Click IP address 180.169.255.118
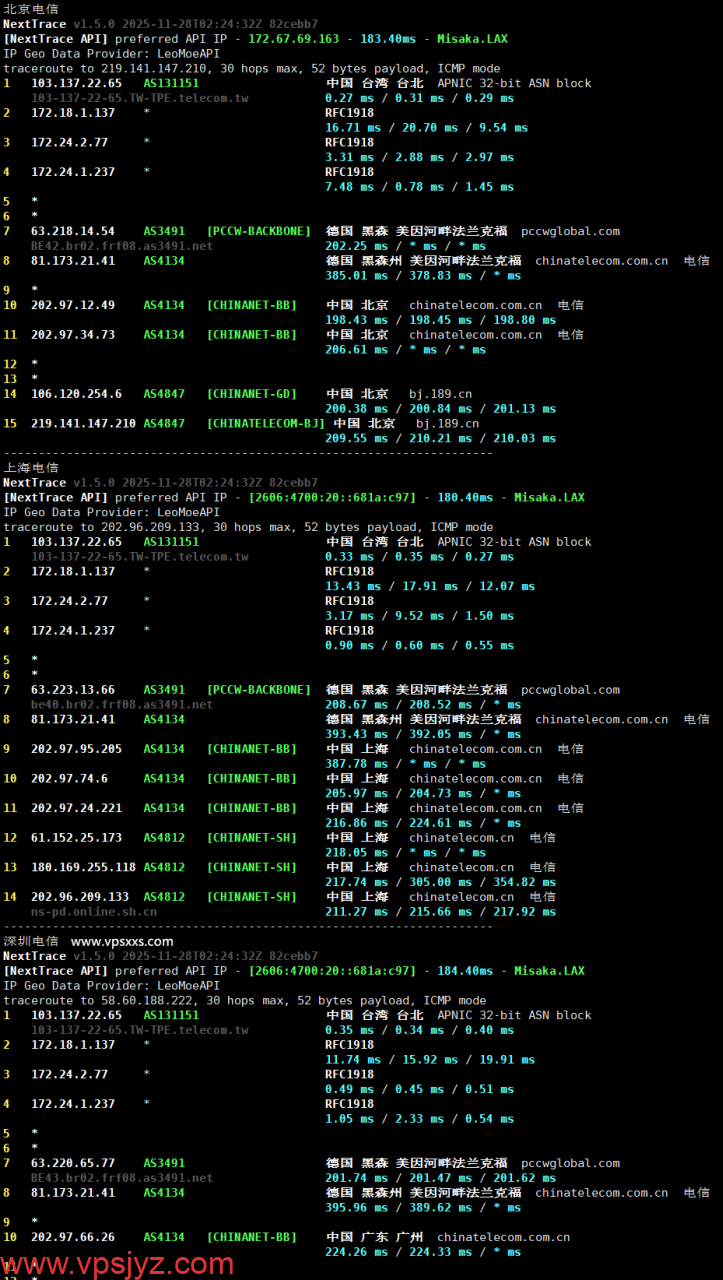 pos(83,867)
